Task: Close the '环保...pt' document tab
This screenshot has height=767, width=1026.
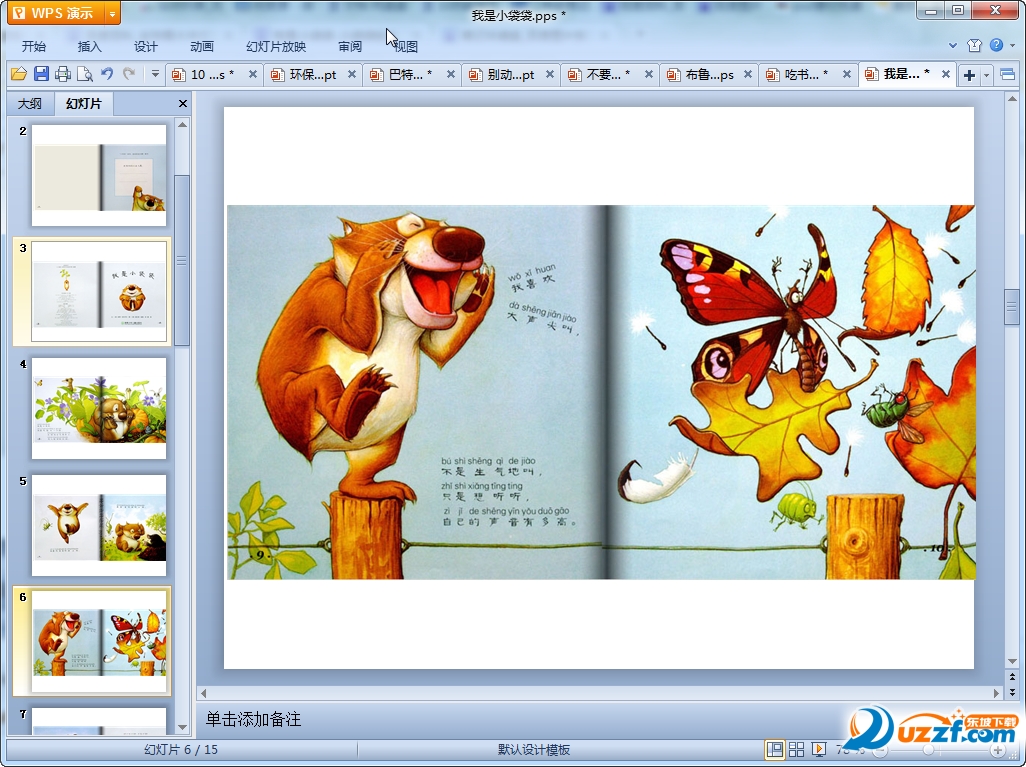Action: tap(352, 75)
